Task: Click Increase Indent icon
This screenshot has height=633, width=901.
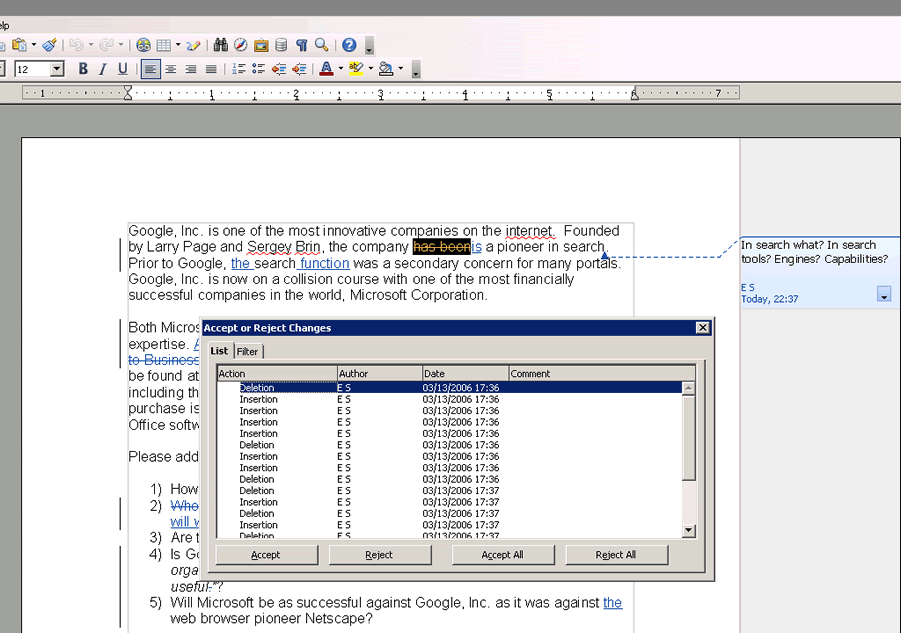Action: click(299, 69)
